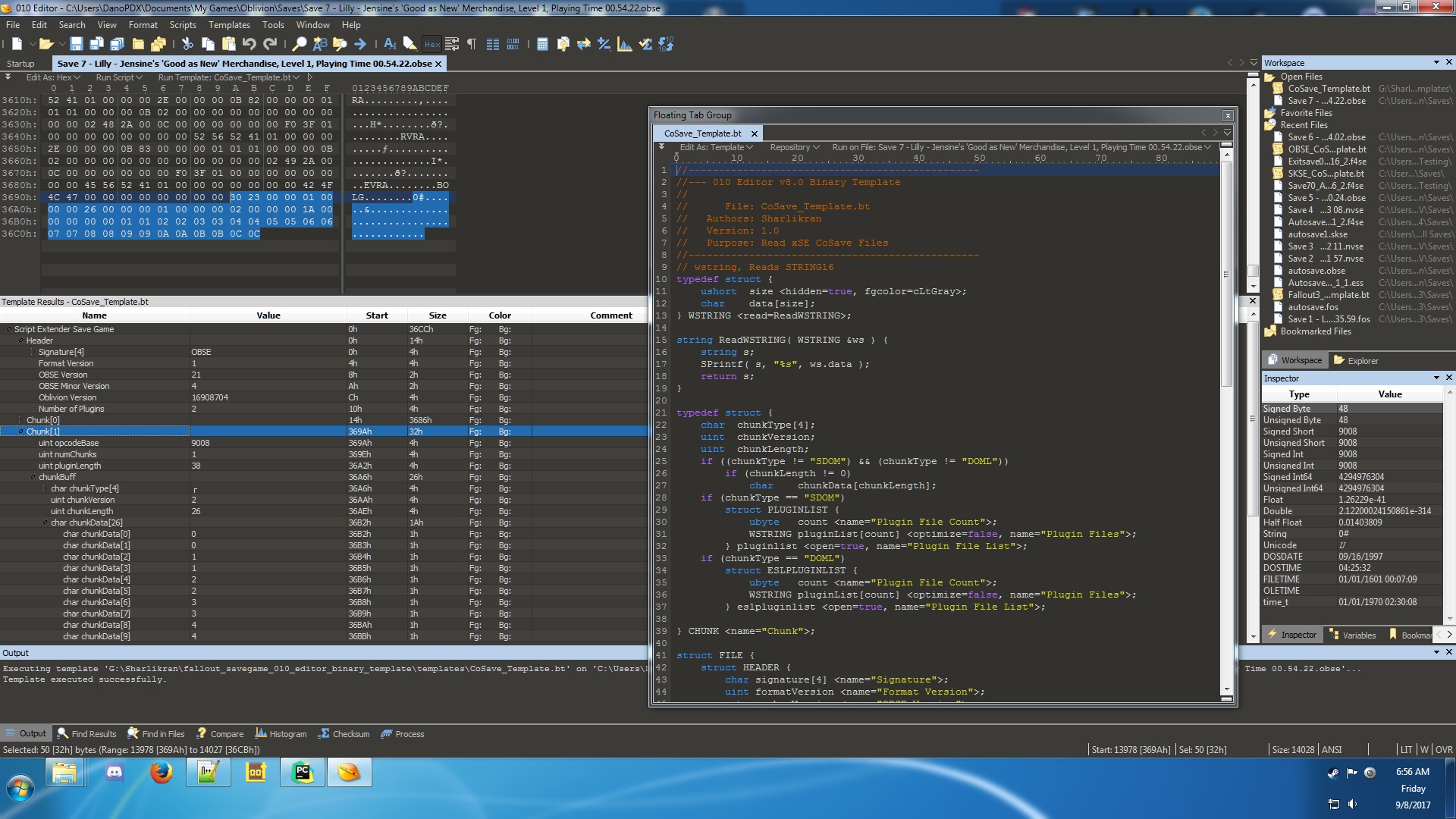Click the Checksum toolbar icon
Screen dimensions: 1456x819
point(645,44)
